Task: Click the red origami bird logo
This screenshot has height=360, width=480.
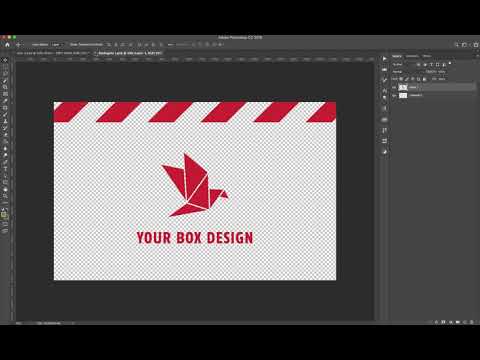Action: click(195, 185)
